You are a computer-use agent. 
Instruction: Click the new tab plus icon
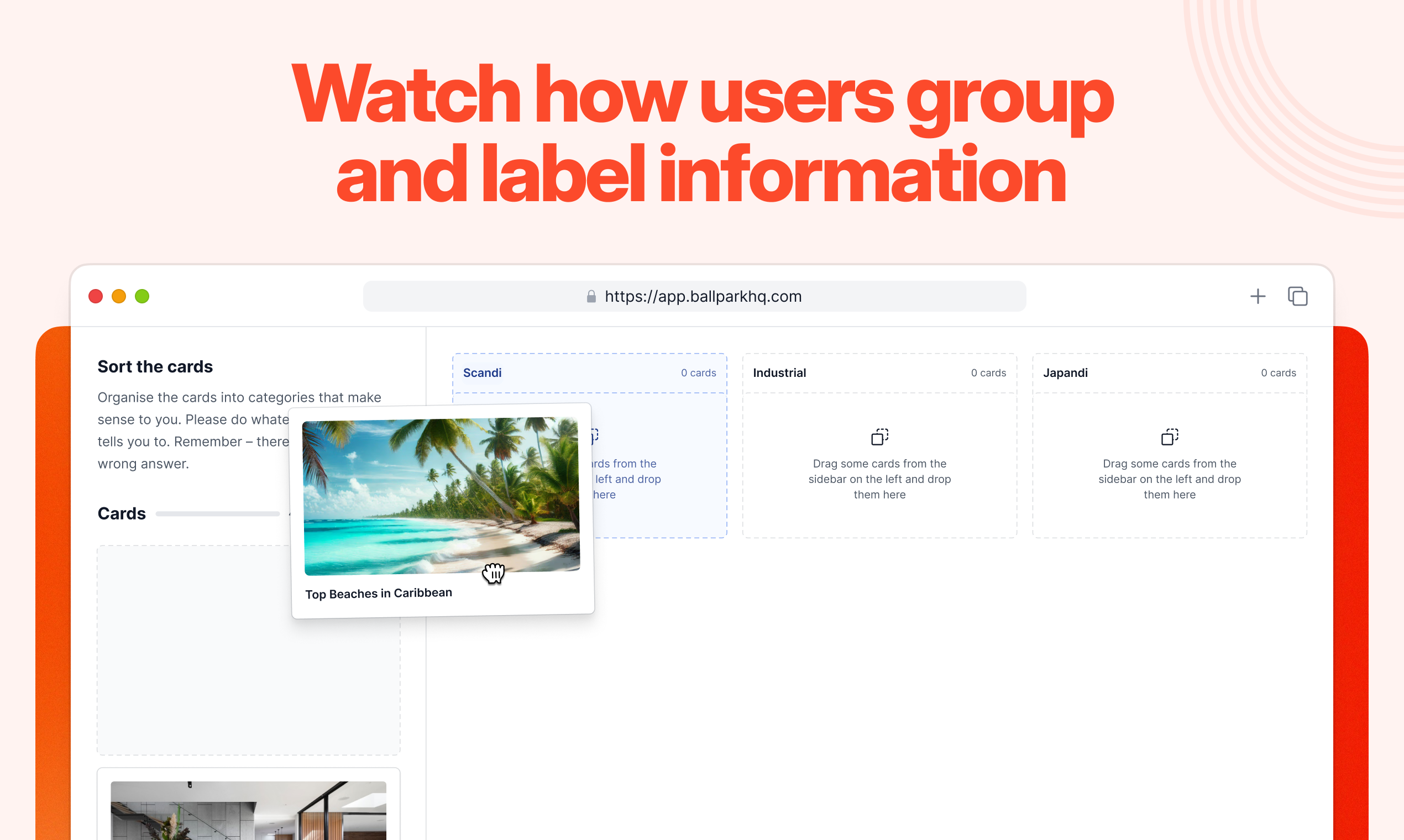coord(1258,296)
